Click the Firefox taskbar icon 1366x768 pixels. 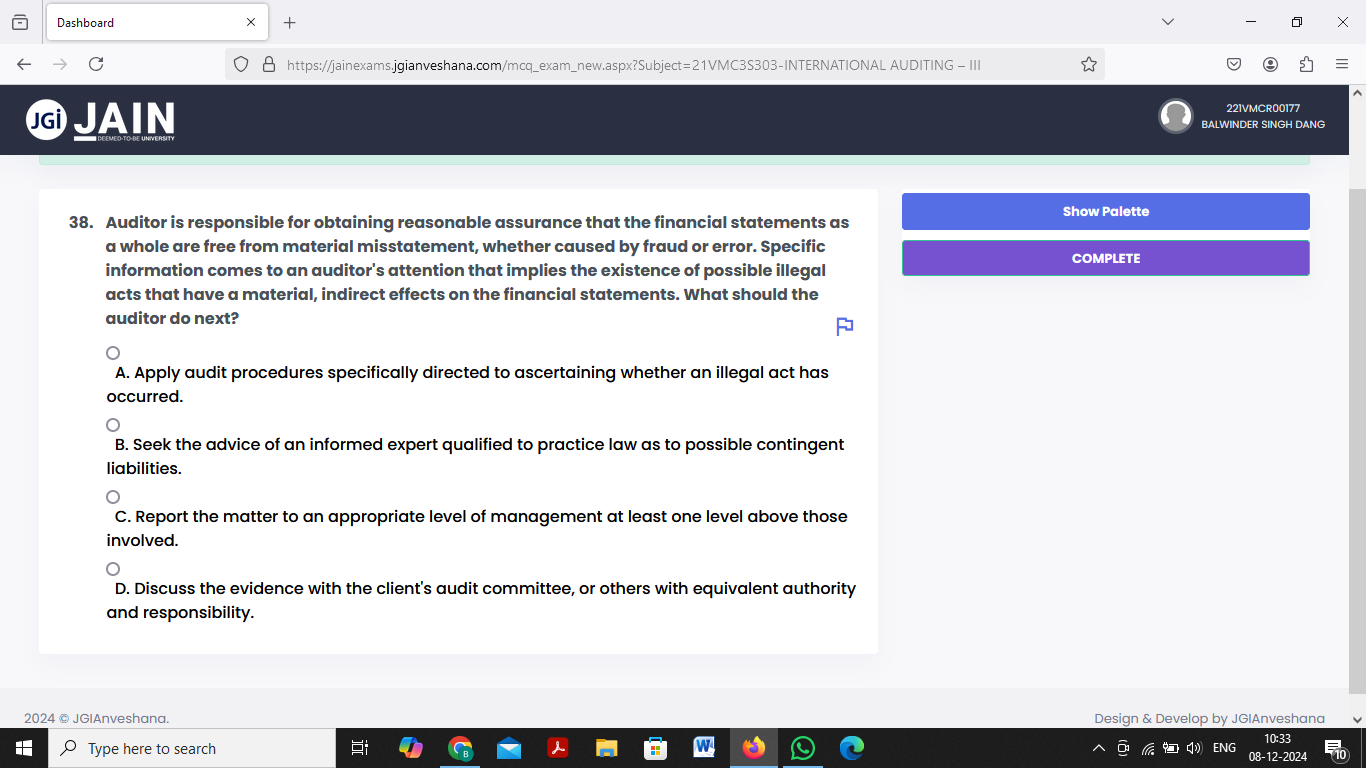(x=753, y=748)
